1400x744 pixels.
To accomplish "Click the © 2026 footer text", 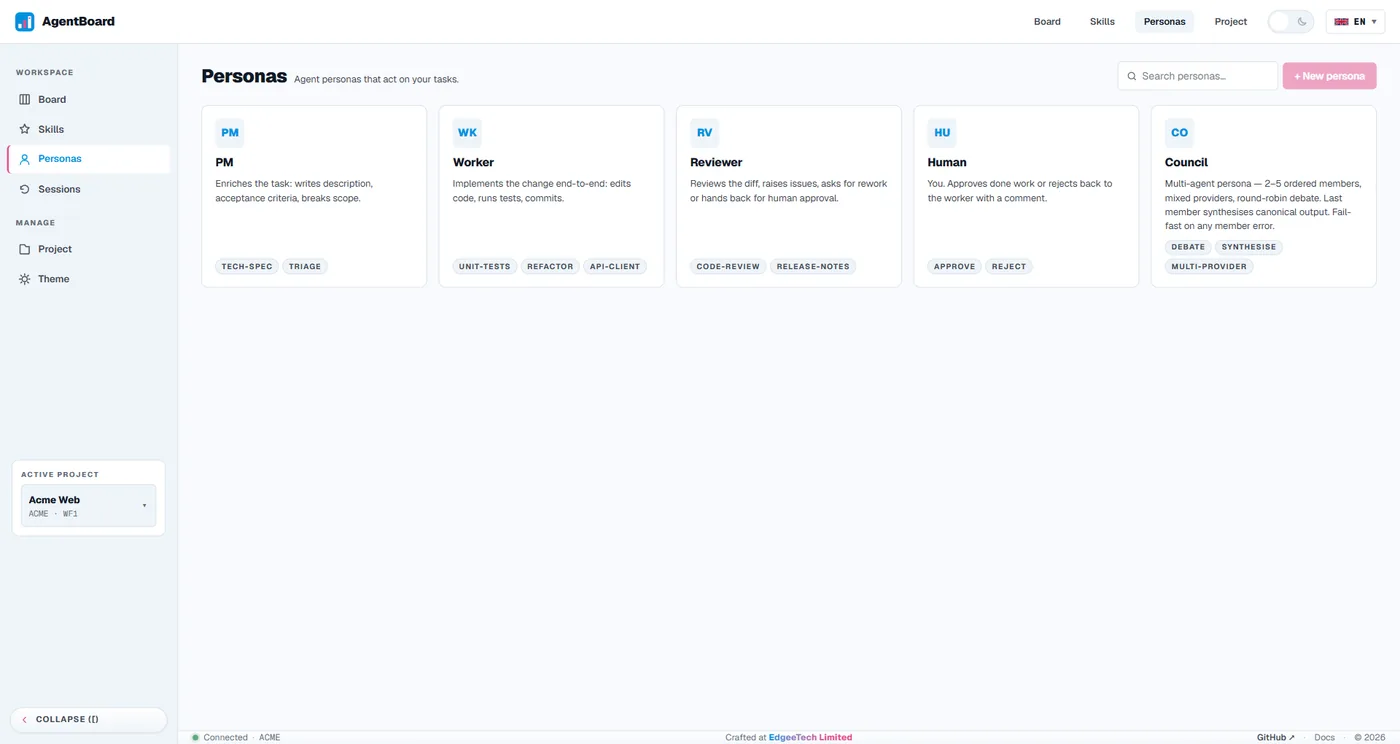I will pos(1370,738).
